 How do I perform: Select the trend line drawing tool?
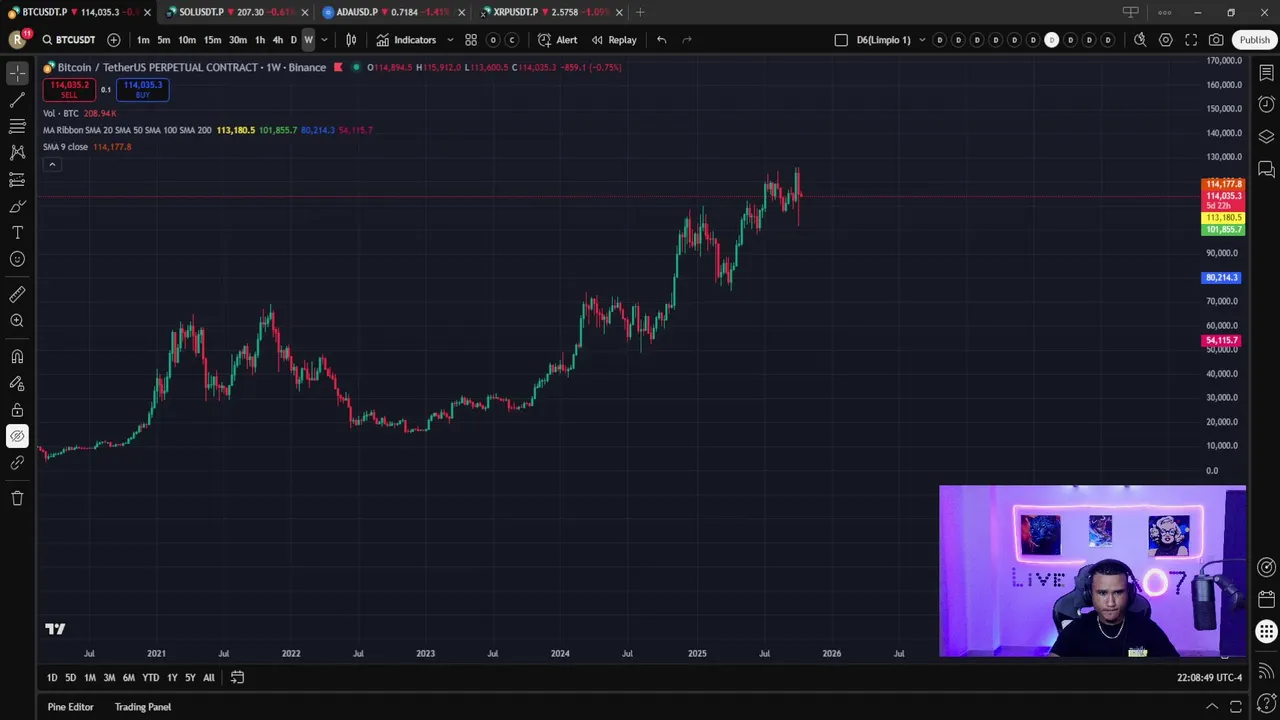tap(17, 100)
